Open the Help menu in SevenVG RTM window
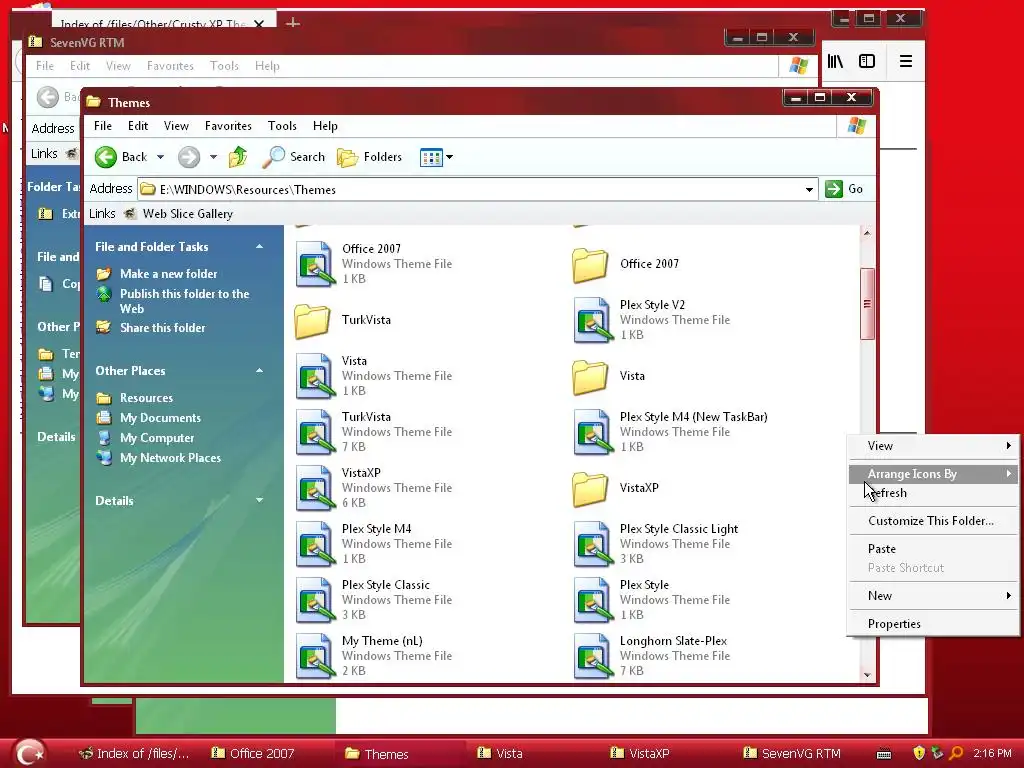Viewport: 1024px width, 768px height. [x=267, y=66]
